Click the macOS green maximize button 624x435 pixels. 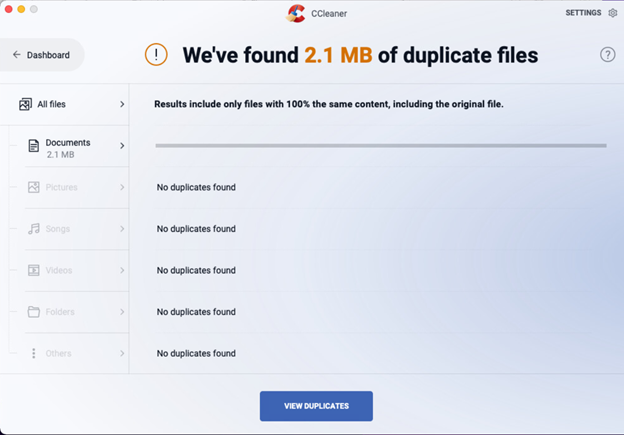pyautogui.click(x=34, y=9)
